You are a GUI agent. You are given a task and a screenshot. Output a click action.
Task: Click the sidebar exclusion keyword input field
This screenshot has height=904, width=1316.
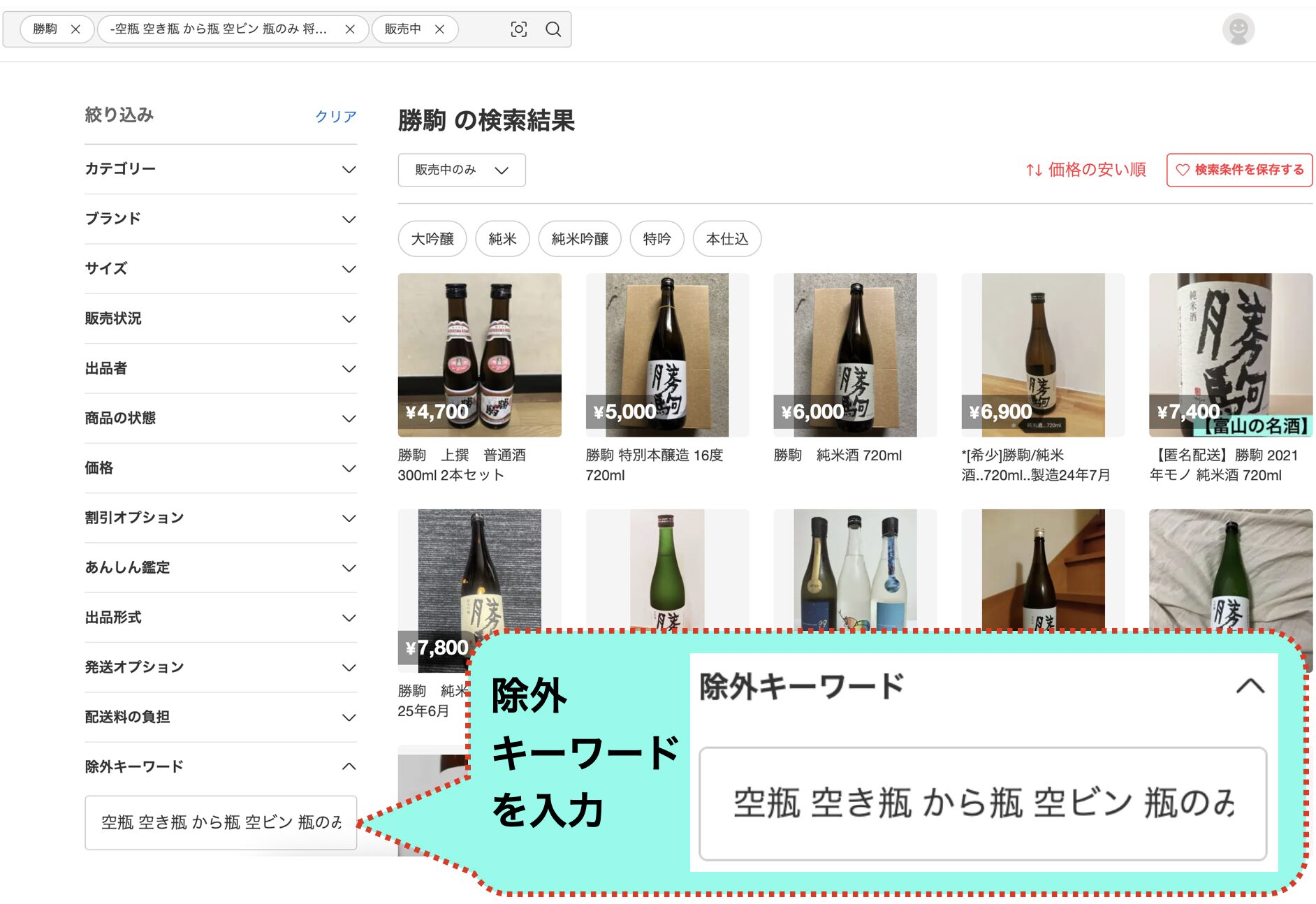(x=221, y=822)
